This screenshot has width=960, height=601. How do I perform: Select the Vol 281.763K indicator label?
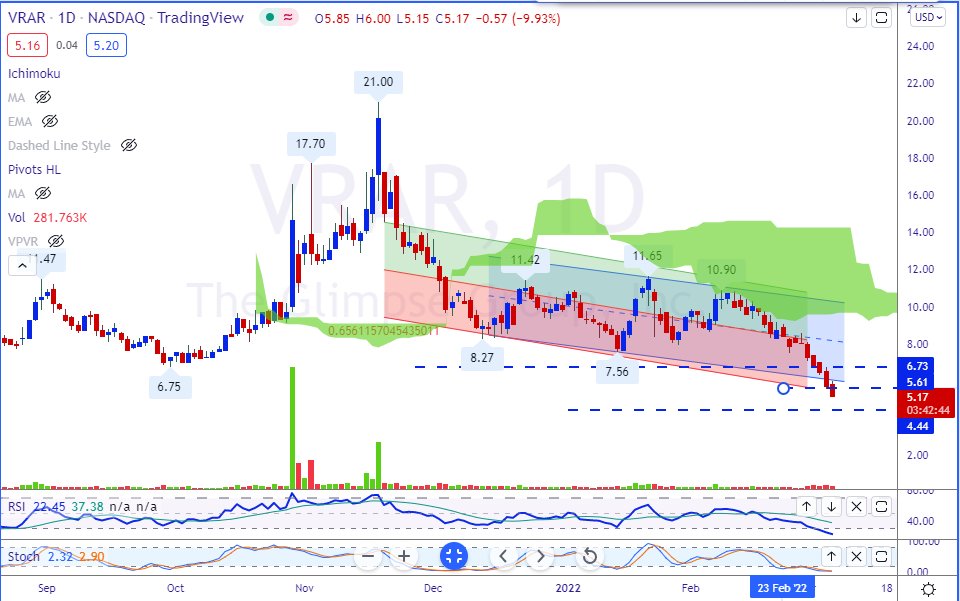[47, 217]
